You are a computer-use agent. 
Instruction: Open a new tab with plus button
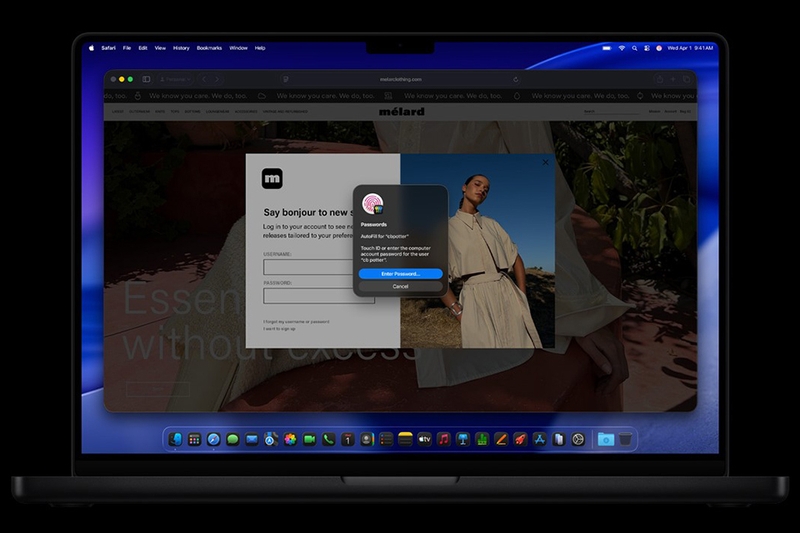673,79
